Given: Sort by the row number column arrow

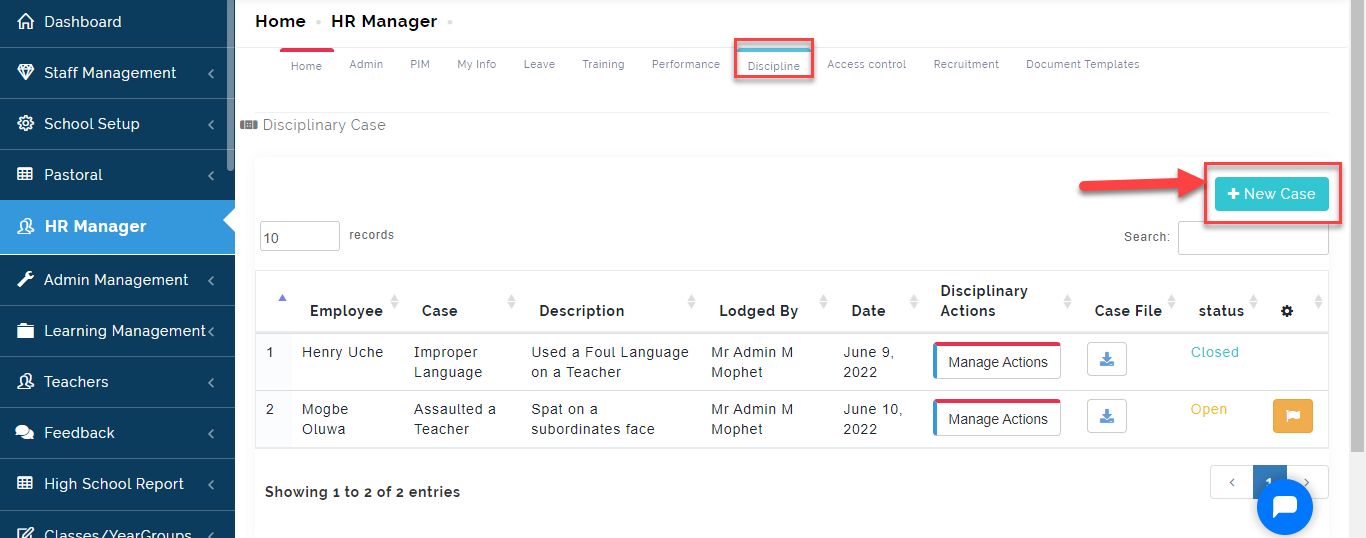Looking at the screenshot, I should pyautogui.click(x=282, y=297).
